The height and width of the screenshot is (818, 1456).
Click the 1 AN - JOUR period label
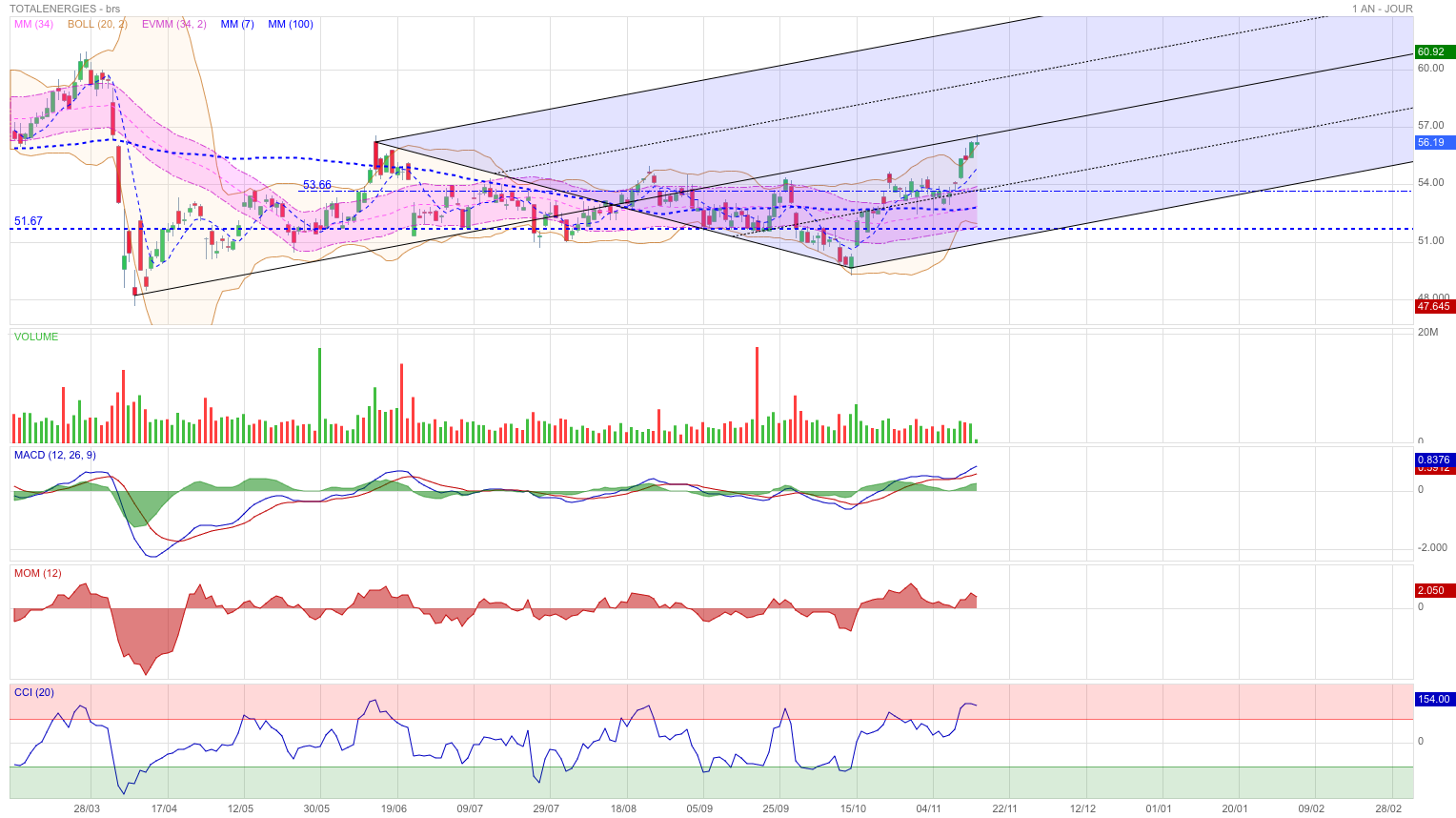coord(1382,9)
